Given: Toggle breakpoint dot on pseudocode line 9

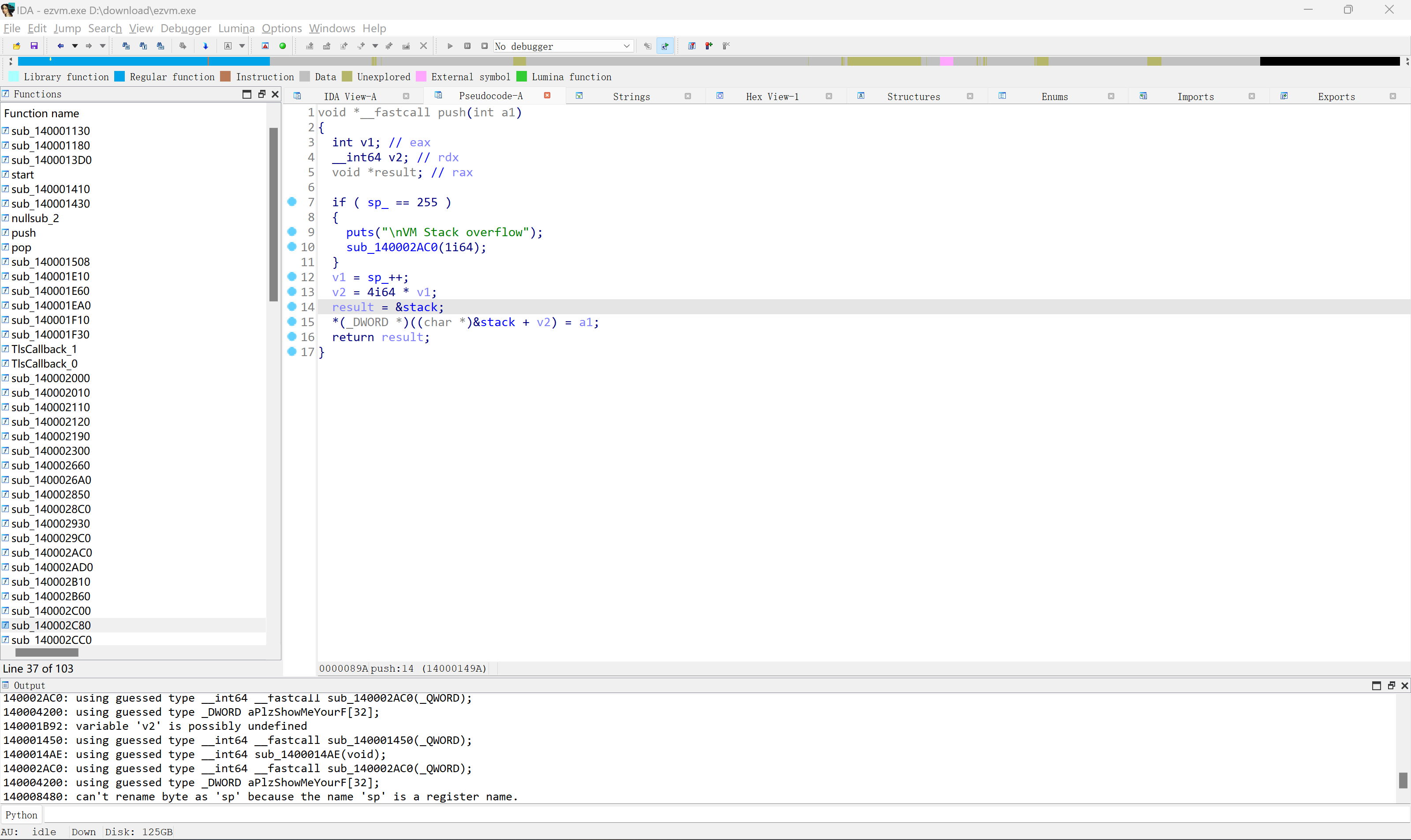Looking at the screenshot, I should (292, 231).
